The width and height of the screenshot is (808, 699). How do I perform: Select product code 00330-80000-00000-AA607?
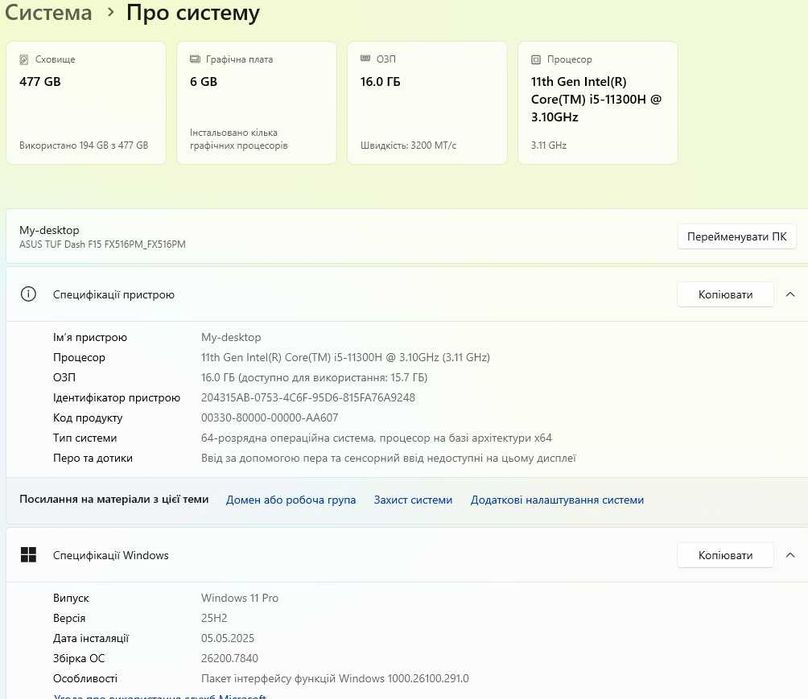tap(270, 418)
